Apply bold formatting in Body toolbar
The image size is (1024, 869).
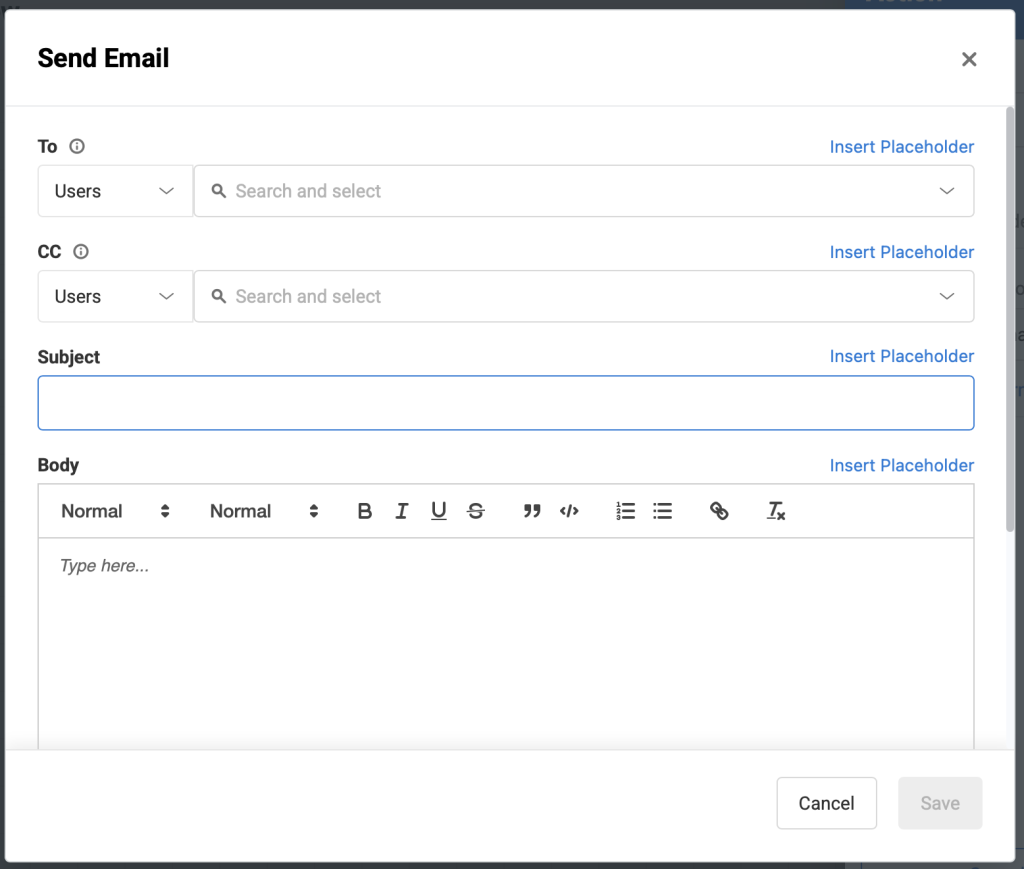364,511
